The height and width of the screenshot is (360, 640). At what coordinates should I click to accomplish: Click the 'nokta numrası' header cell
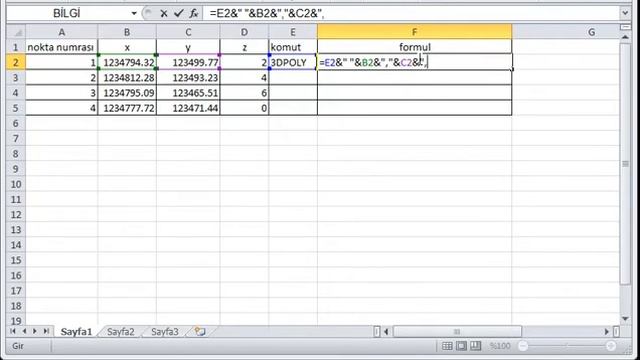coord(62,47)
